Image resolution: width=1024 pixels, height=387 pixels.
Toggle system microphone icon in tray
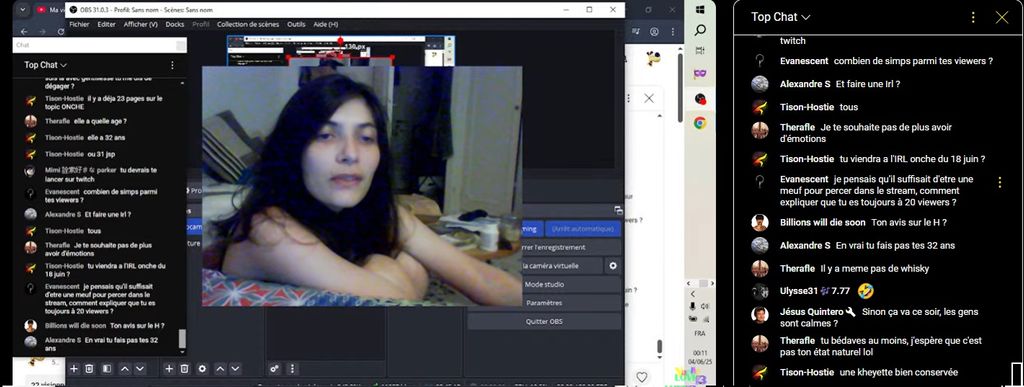(x=692, y=306)
